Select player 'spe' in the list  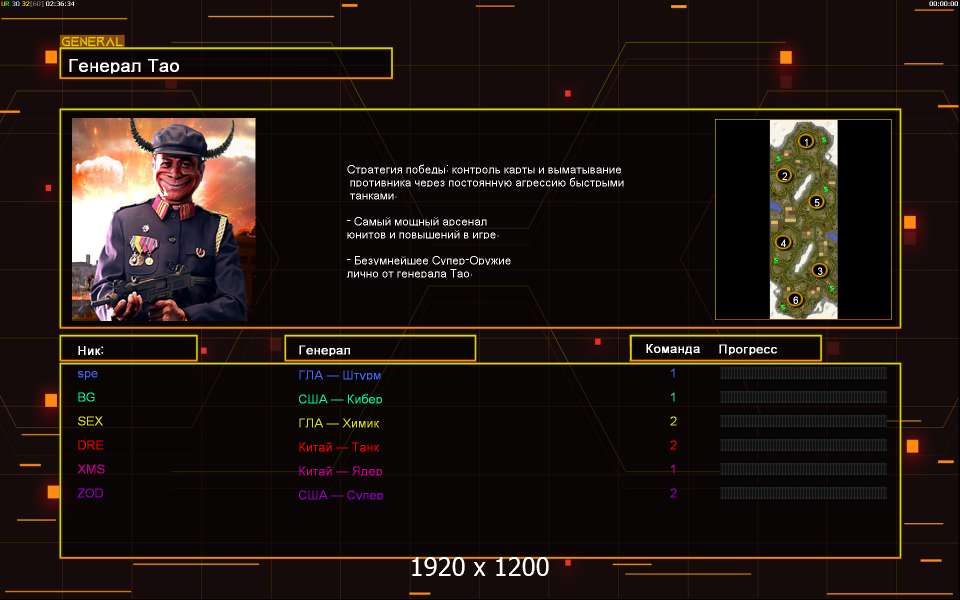tap(88, 373)
